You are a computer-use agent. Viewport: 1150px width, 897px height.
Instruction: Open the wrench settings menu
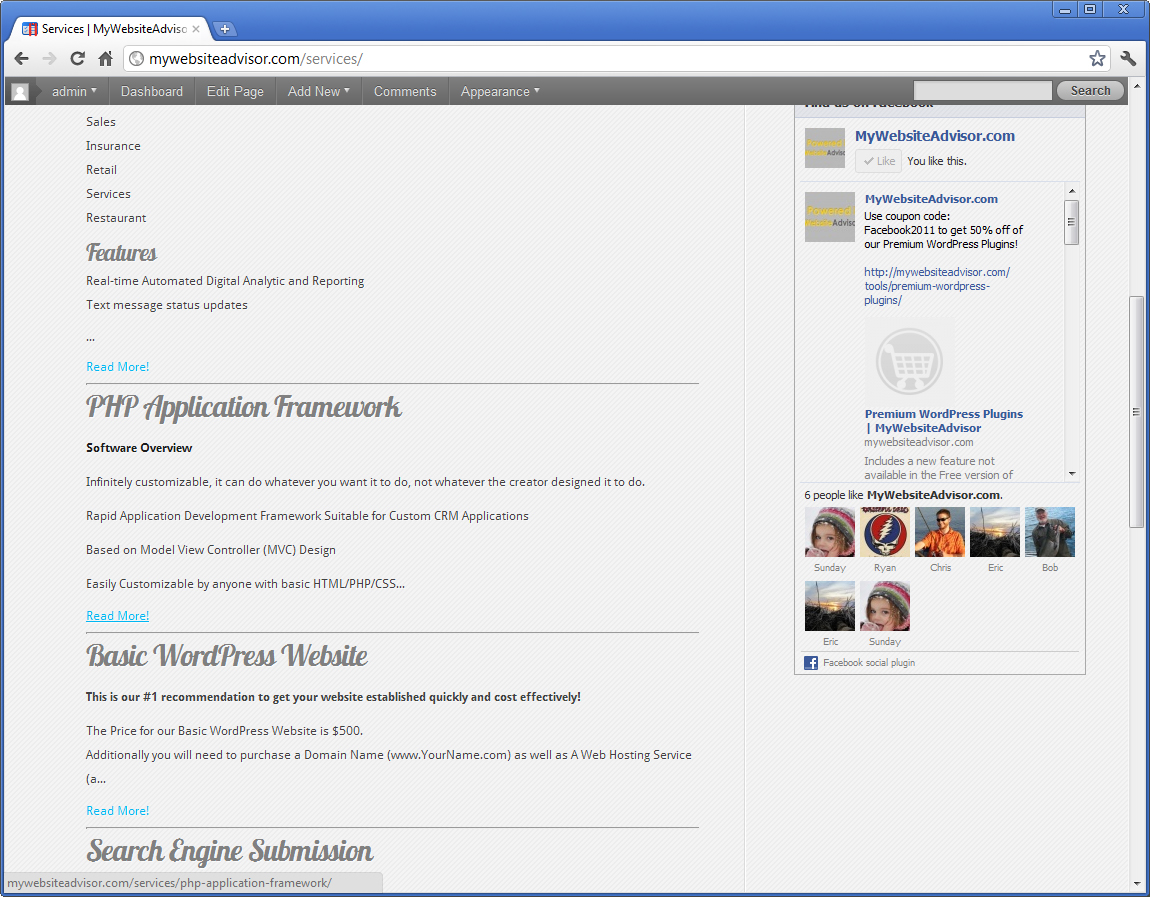1128,59
